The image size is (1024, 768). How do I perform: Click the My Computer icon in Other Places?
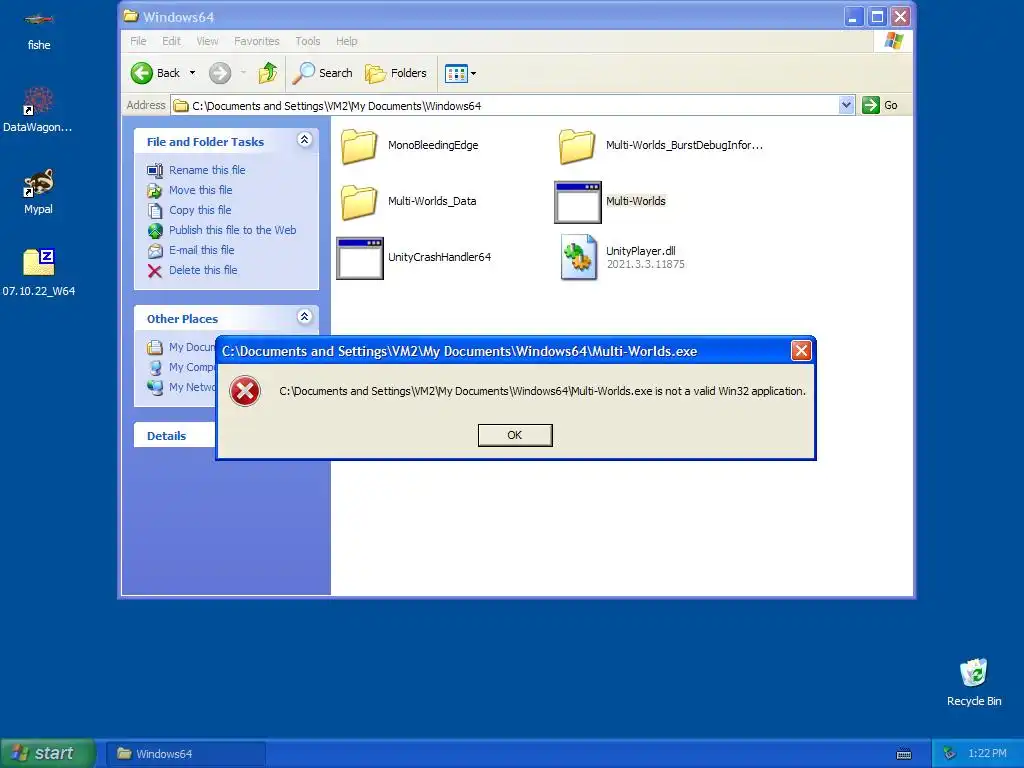[155, 368]
